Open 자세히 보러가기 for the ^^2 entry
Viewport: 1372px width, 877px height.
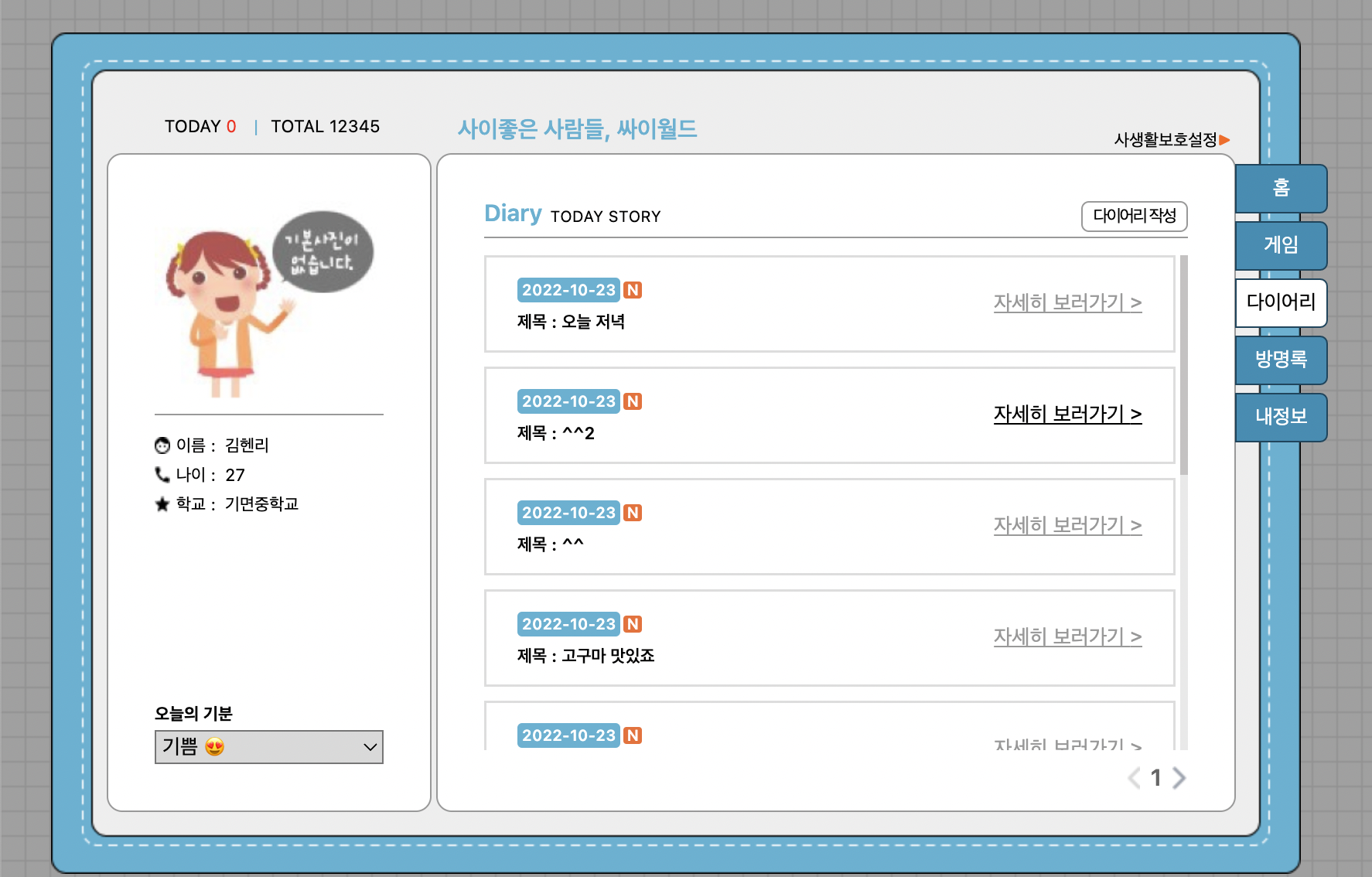1067,414
